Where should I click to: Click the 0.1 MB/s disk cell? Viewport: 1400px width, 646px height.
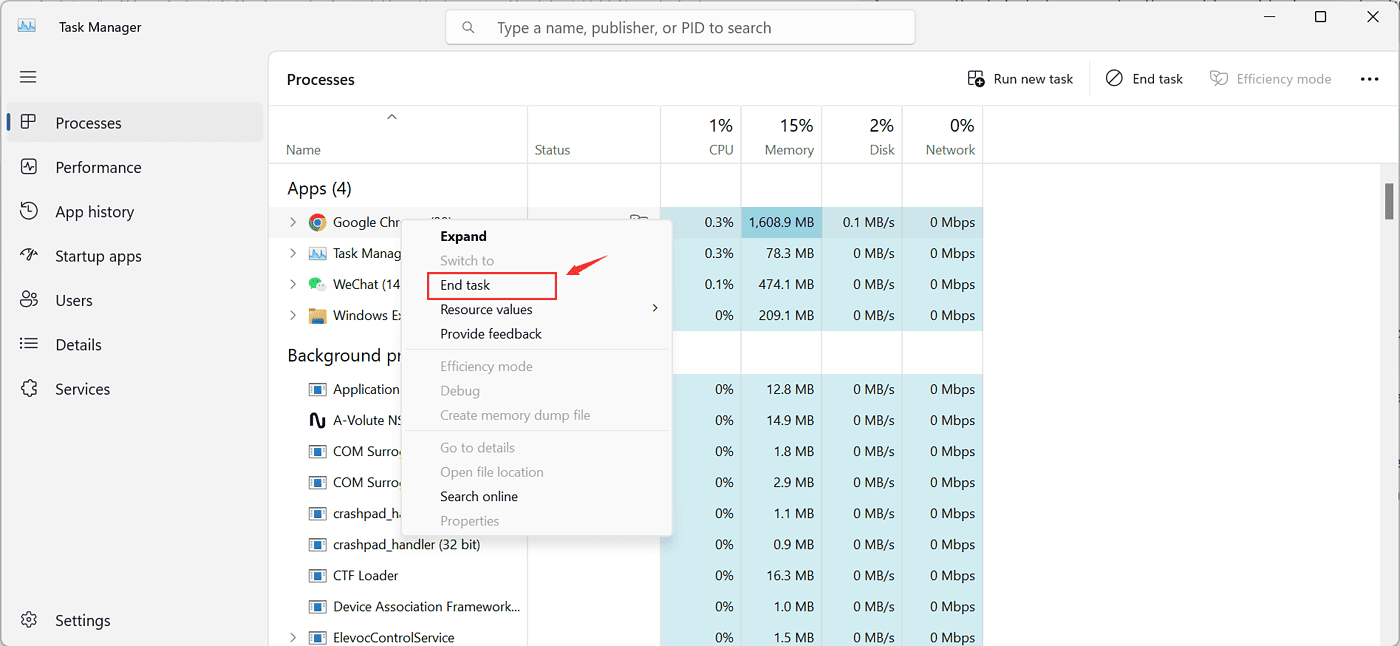(x=862, y=222)
